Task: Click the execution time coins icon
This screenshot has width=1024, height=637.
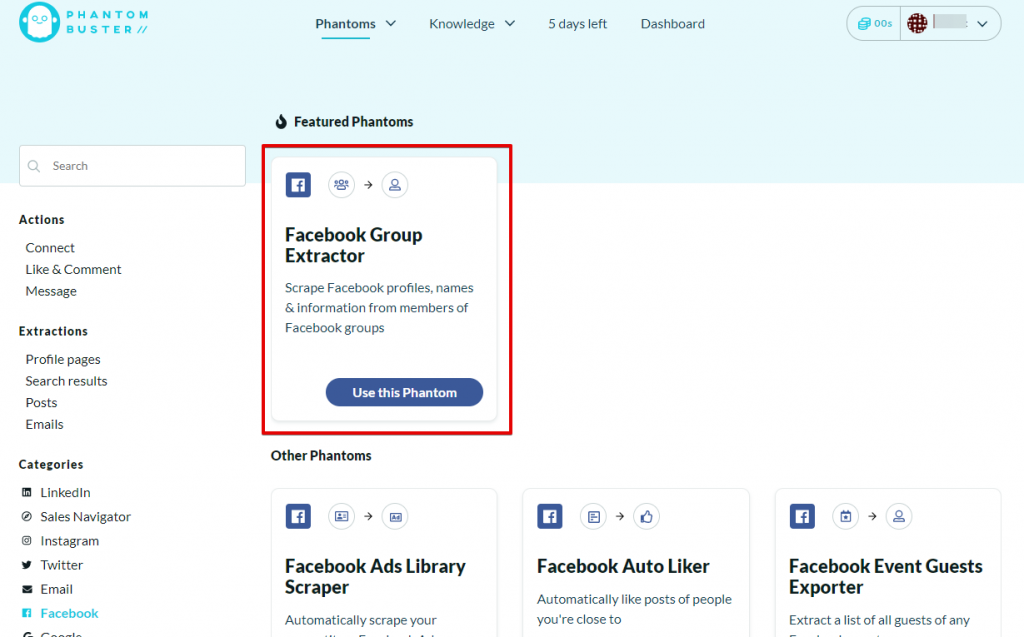Action: click(x=863, y=24)
